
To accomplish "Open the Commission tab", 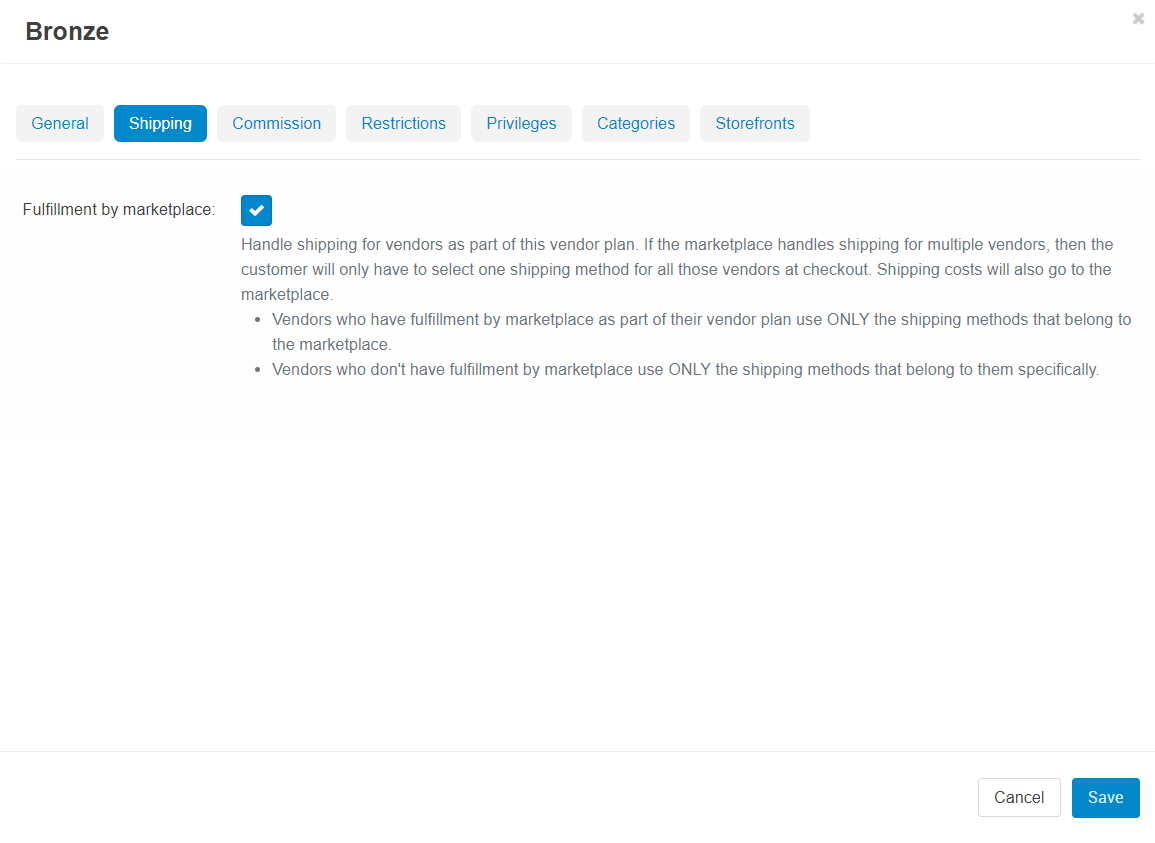I will pyautogui.click(x=276, y=123).
